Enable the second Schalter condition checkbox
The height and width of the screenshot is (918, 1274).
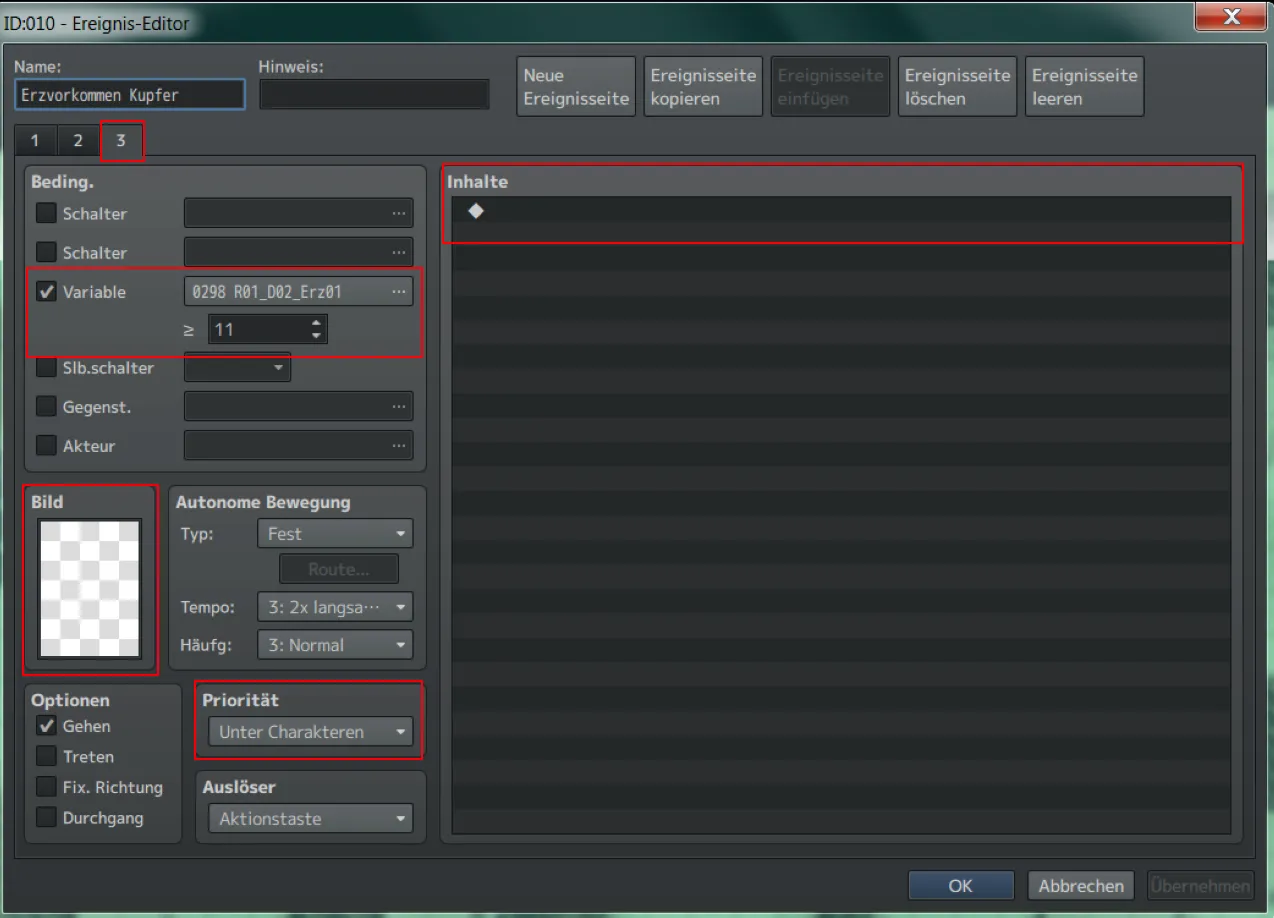click(46, 252)
